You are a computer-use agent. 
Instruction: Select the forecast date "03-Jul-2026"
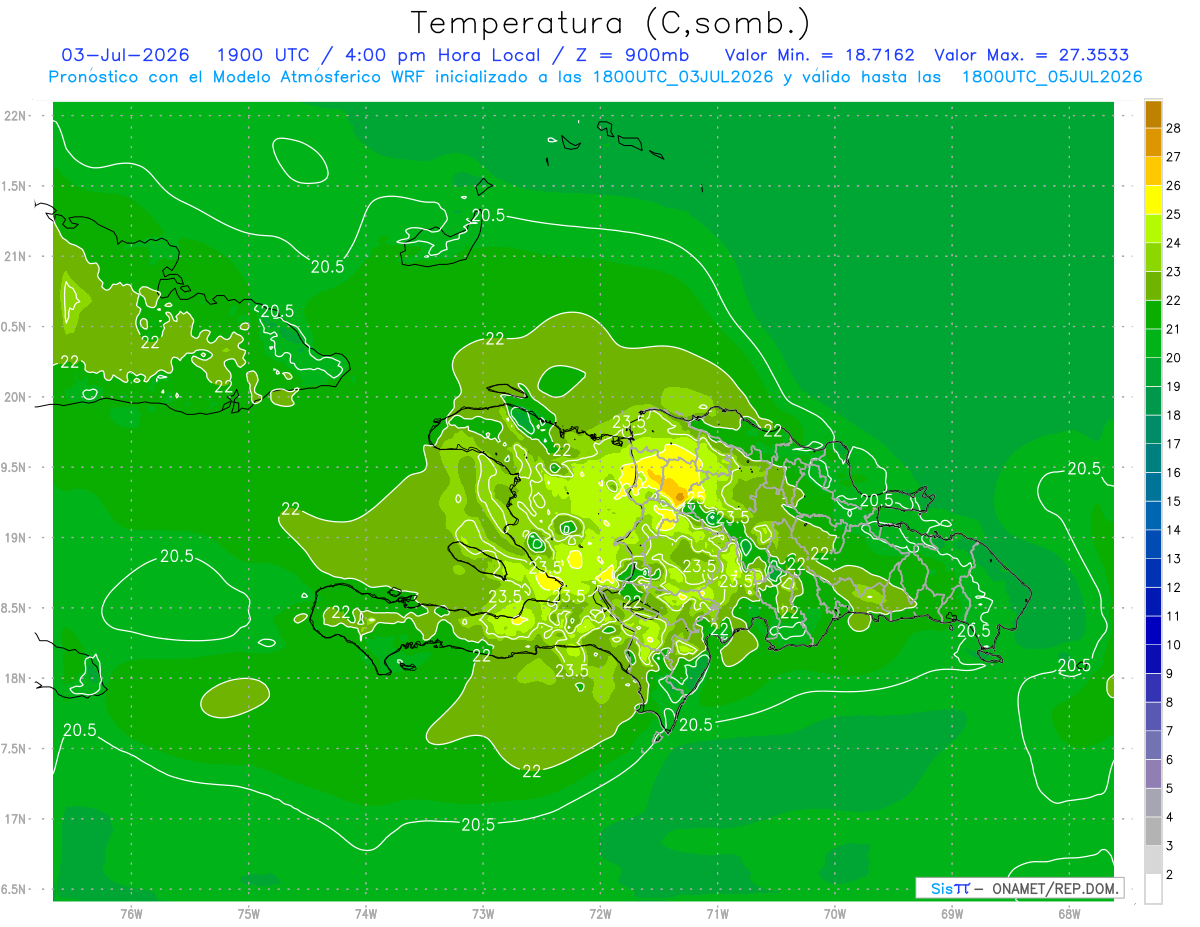[125, 55]
